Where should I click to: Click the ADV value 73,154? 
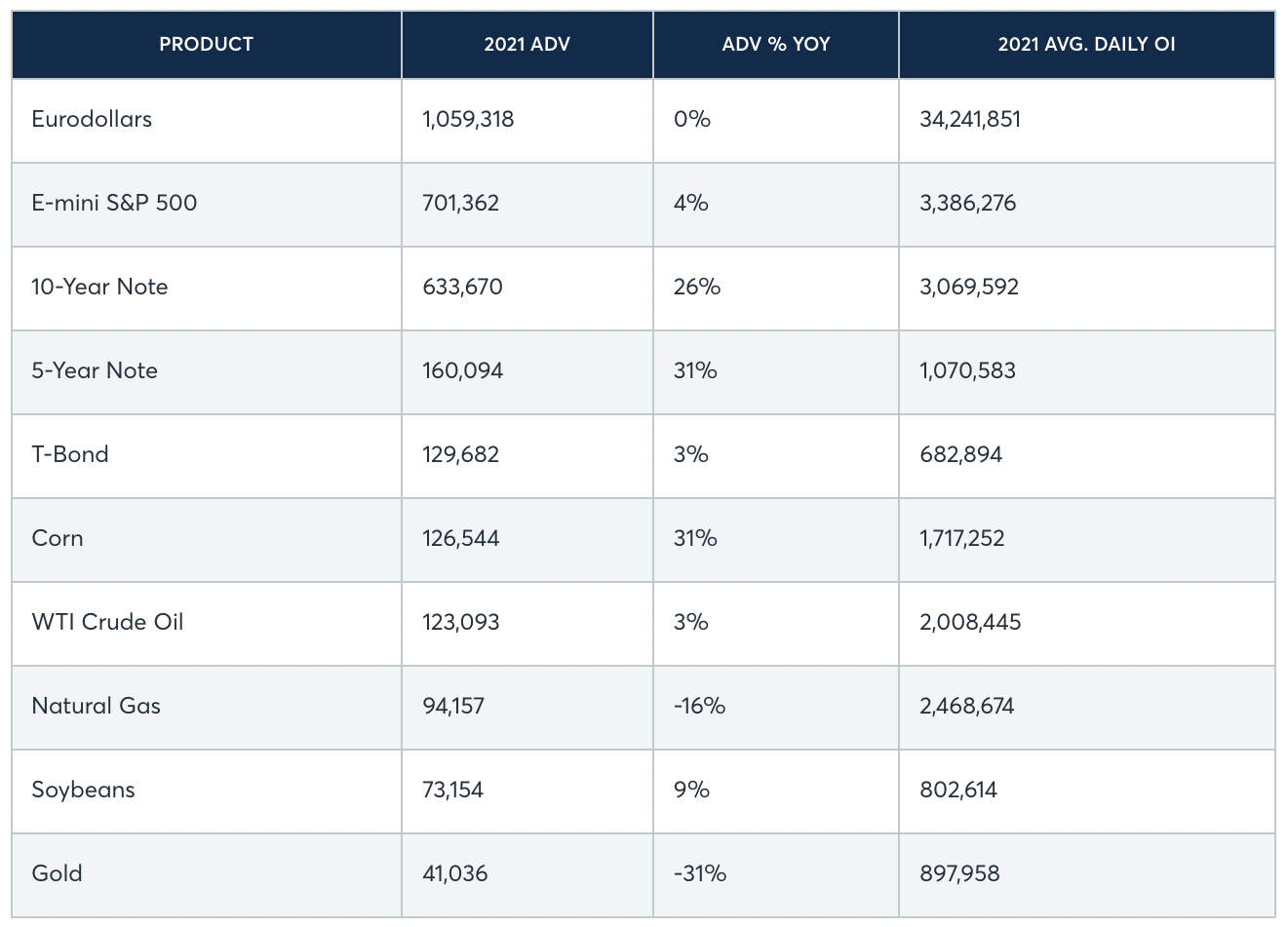click(x=452, y=791)
